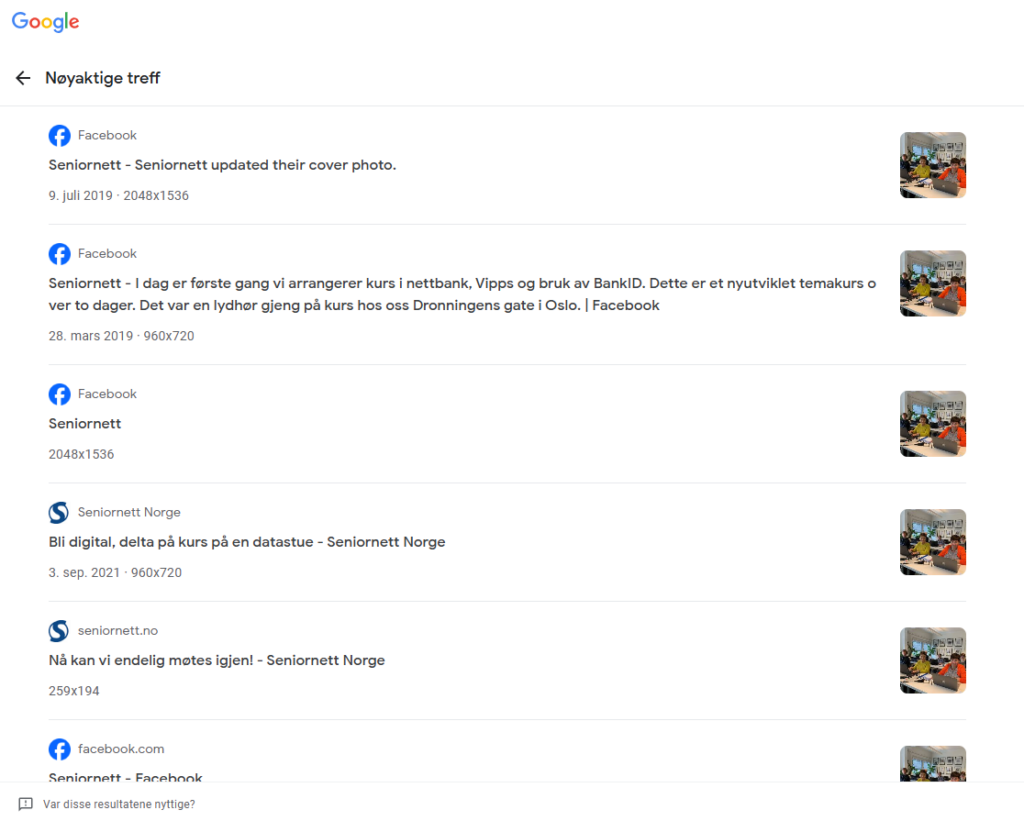Open 'Seniornett updated their cover photo' result

[222, 165]
